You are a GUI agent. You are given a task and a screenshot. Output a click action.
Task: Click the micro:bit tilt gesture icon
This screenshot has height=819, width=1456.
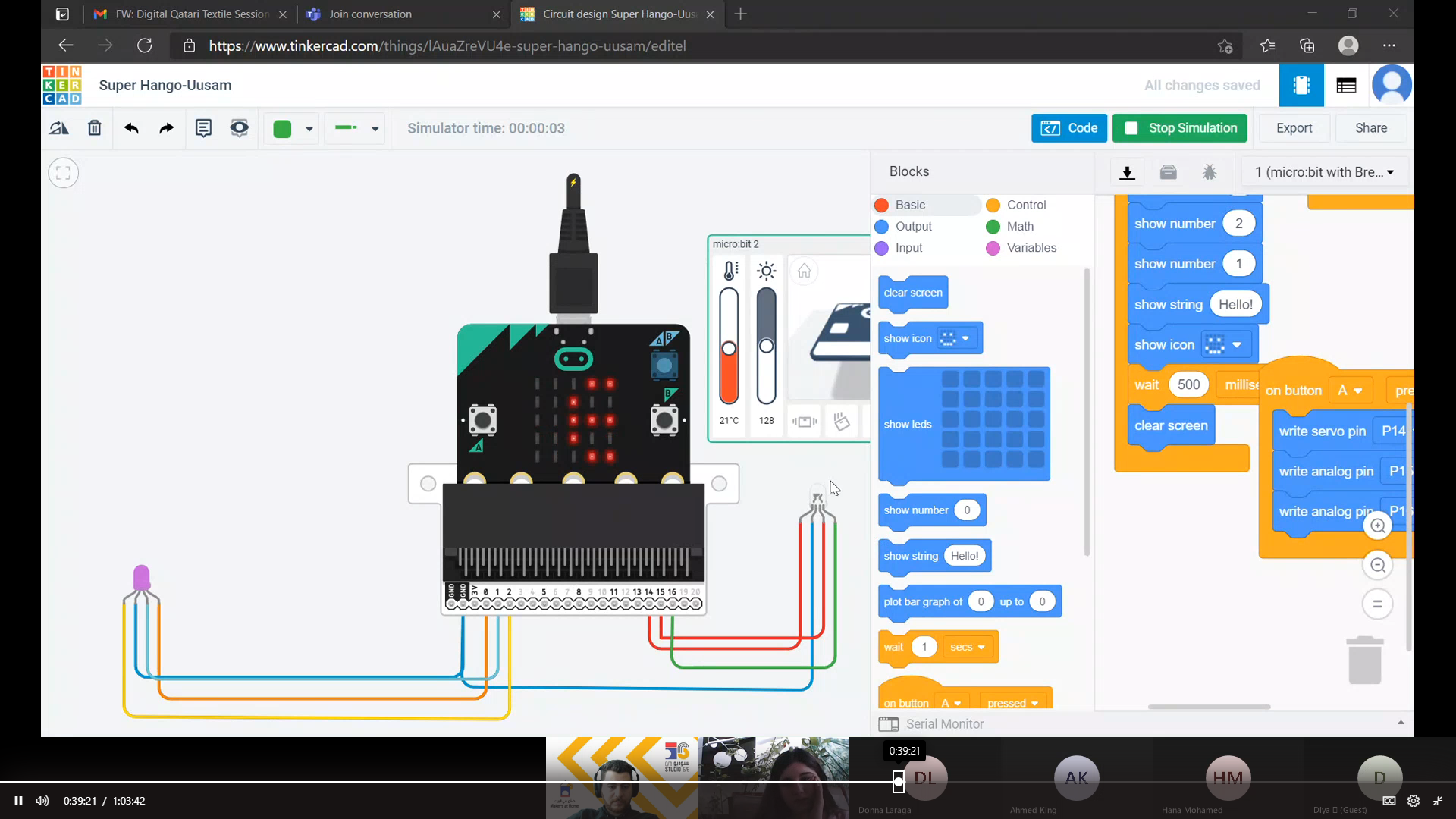pyautogui.click(x=842, y=421)
